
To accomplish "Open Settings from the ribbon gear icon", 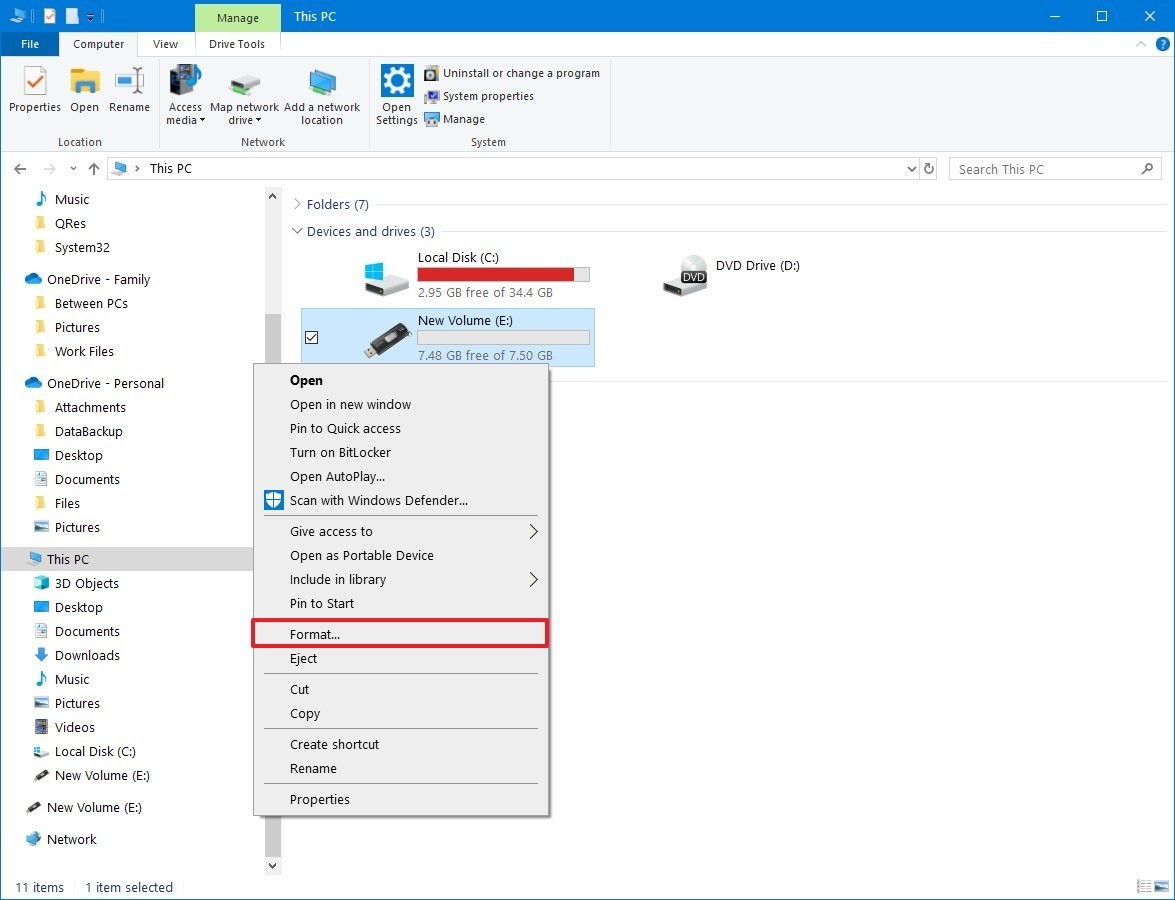I will click(x=397, y=95).
